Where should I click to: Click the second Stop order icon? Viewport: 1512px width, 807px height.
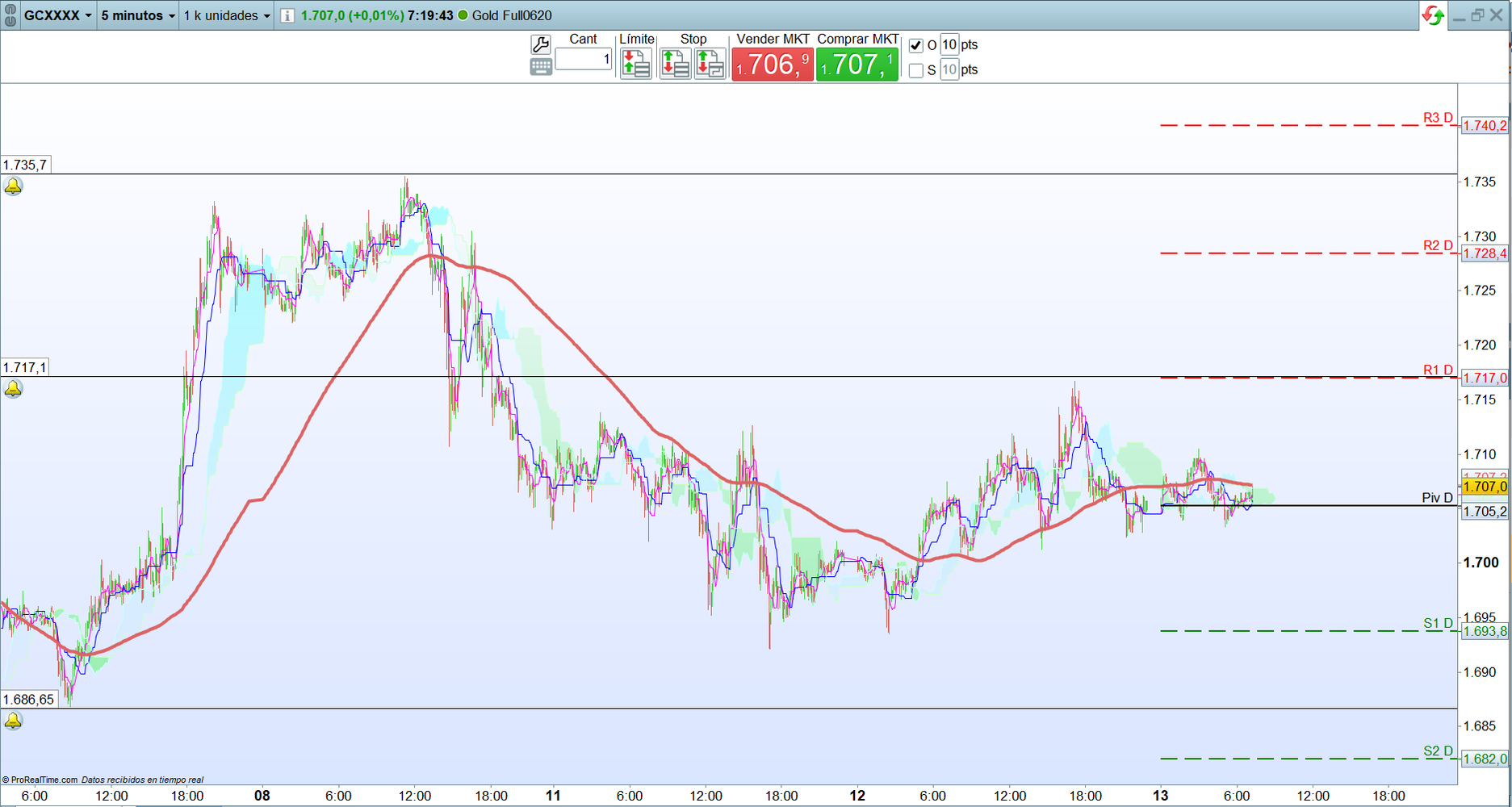coord(710,64)
